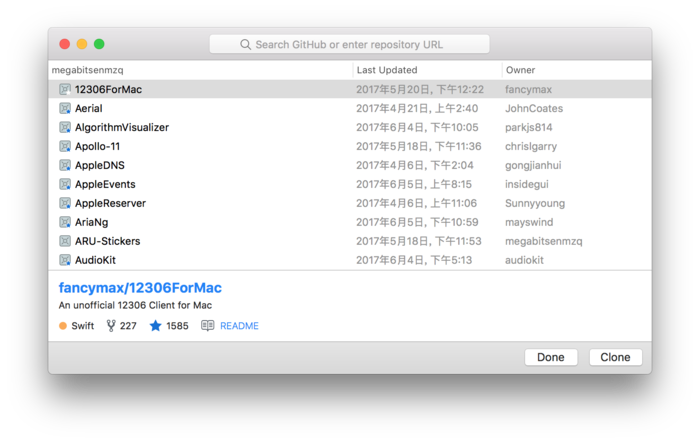Click the date 2017年6月4日, 下午5:13
This screenshot has width=700, height=443.
coord(414,260)
